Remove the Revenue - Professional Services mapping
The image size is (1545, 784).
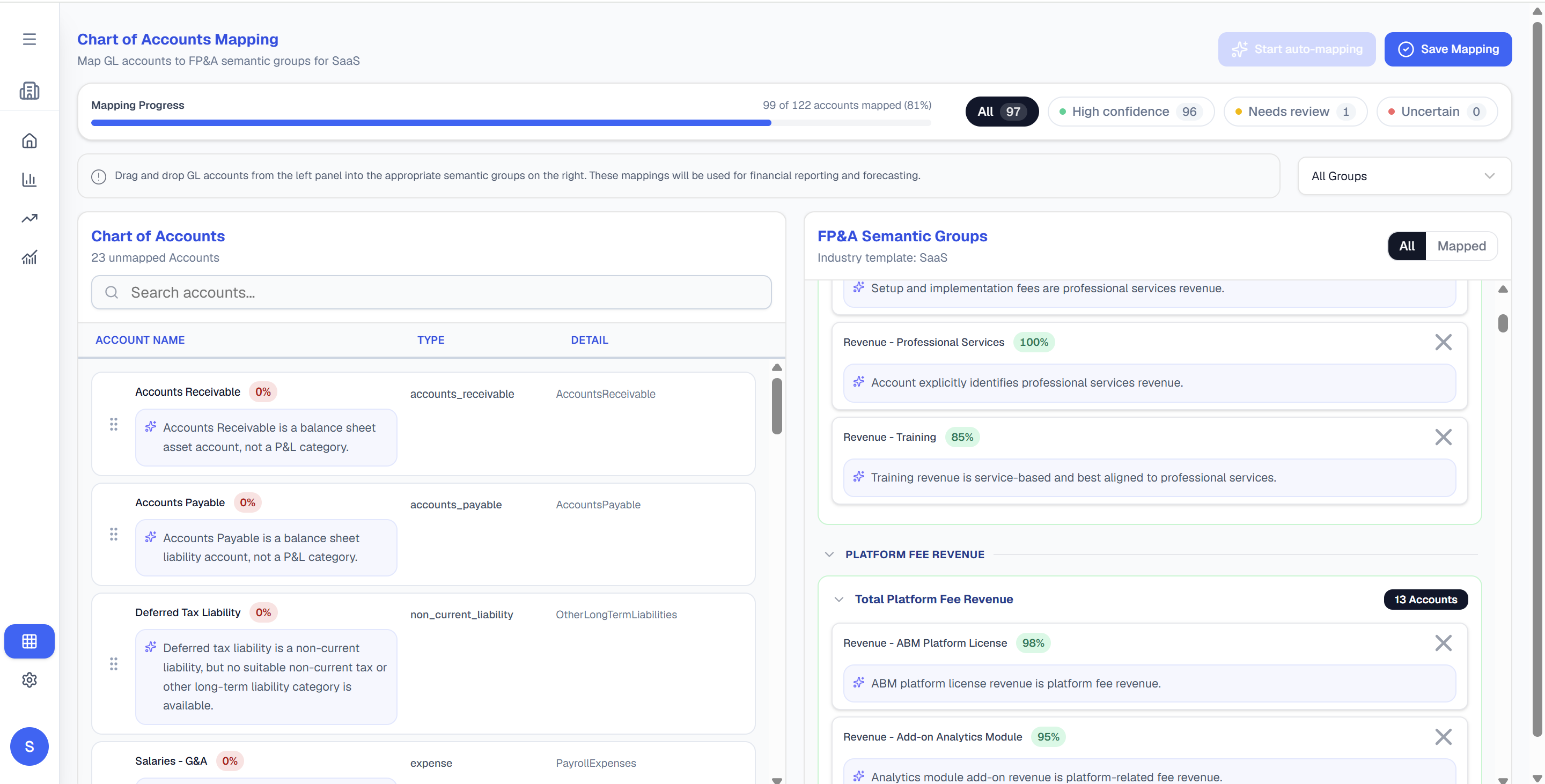[x=1443, y=342]
